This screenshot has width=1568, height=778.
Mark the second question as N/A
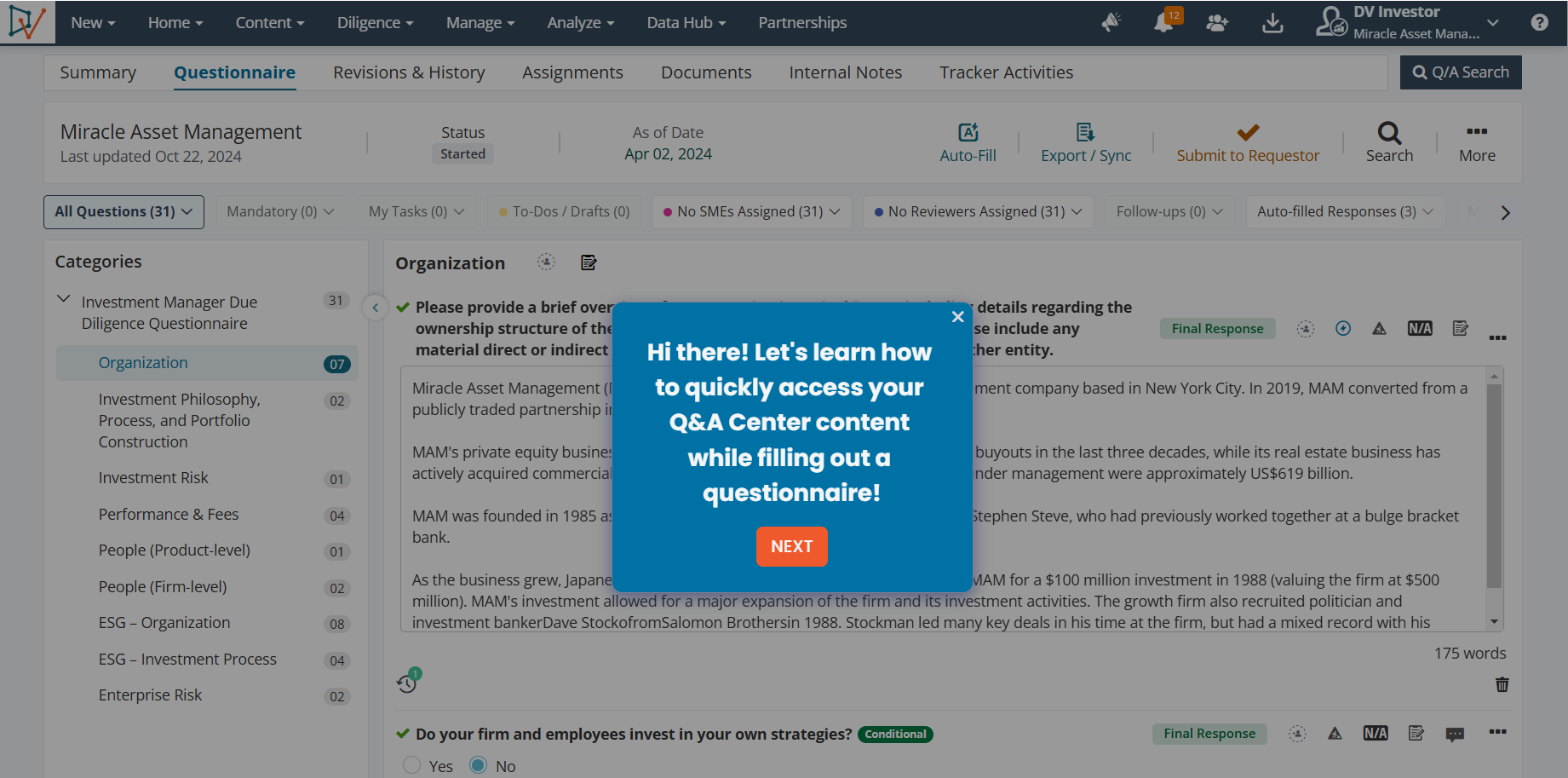point(1376,733)
